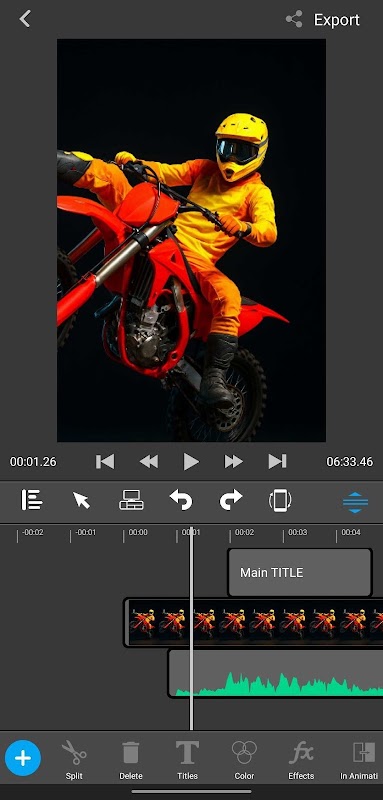Tap the Split scissors tool
The height and width of the screenshot is (800, 383).
coord(74,759)
